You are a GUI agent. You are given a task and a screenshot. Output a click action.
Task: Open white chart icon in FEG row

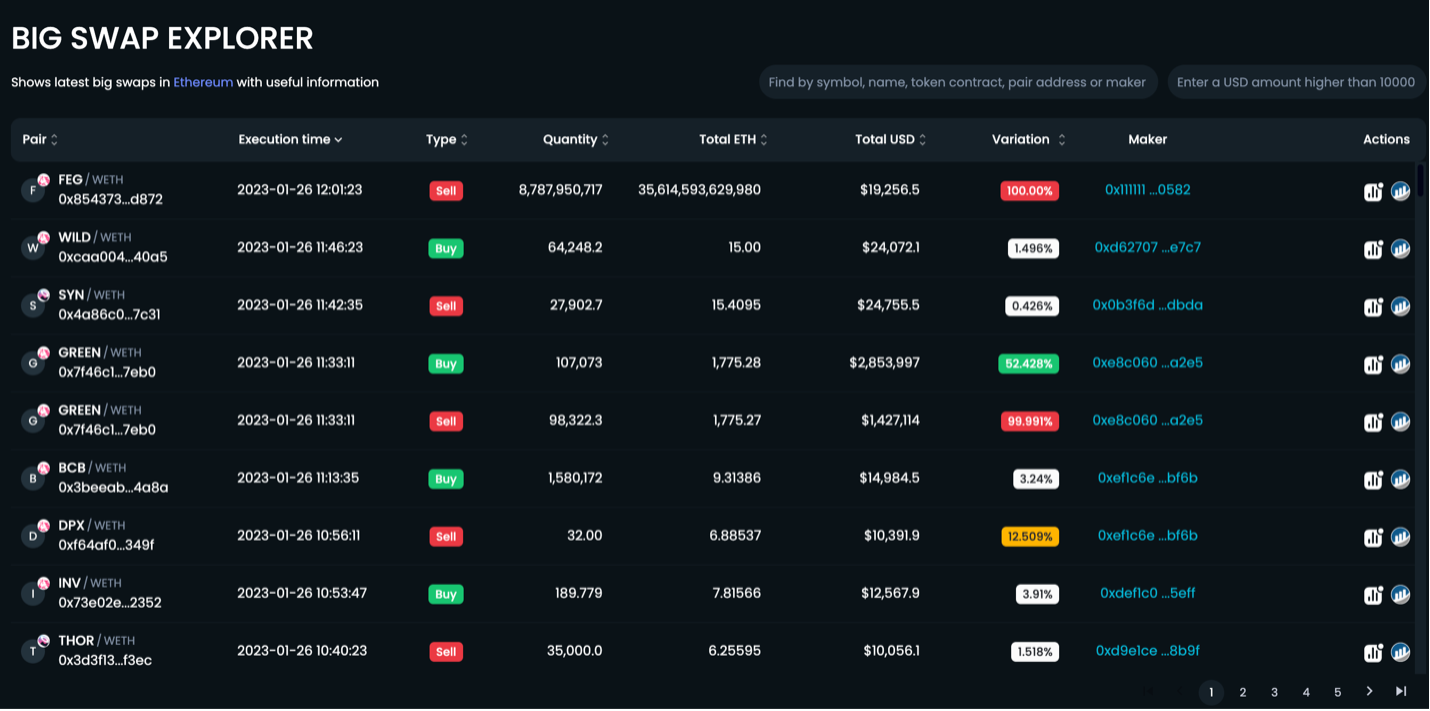(1373, 191)
